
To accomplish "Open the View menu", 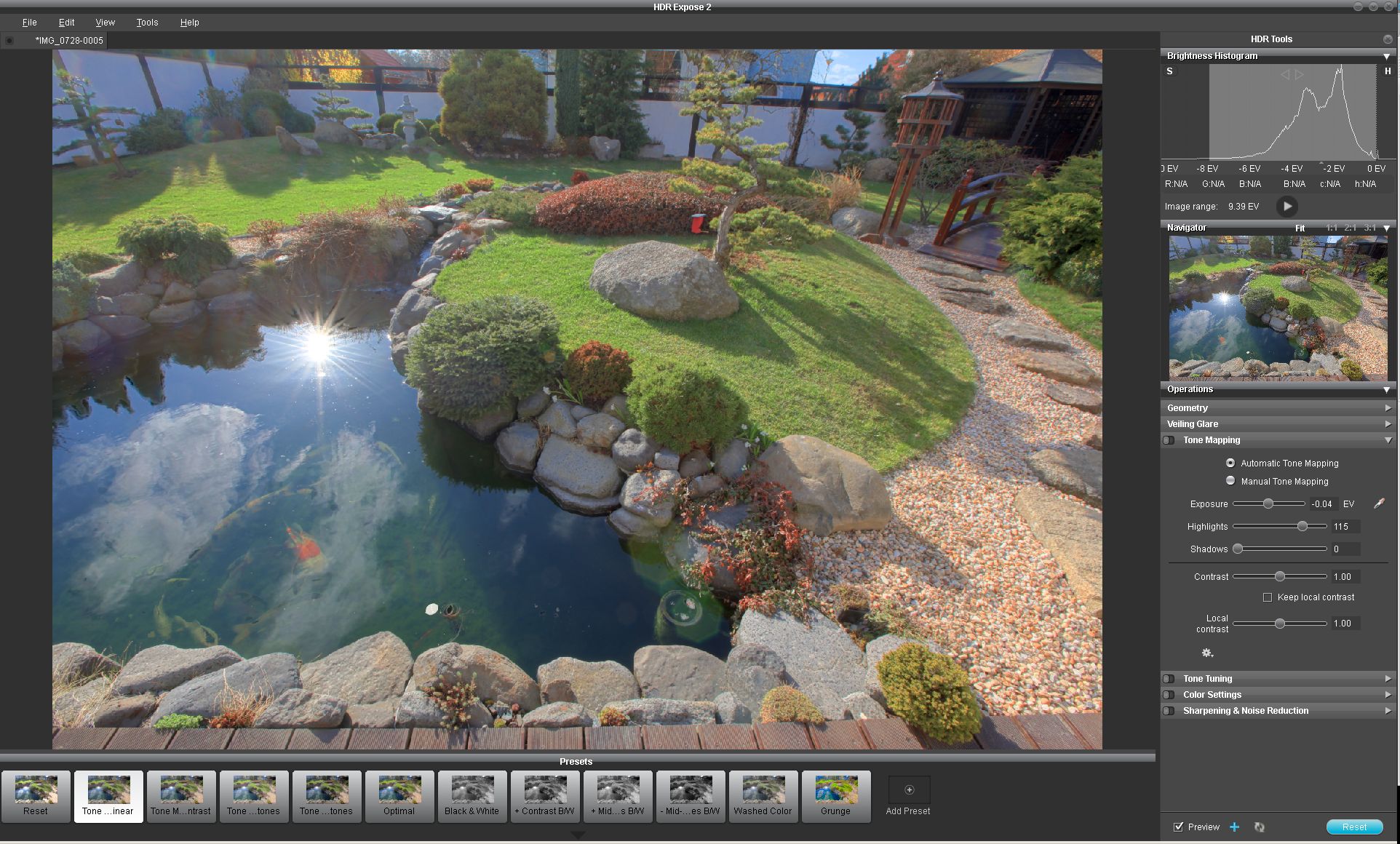I will [105, 23].
